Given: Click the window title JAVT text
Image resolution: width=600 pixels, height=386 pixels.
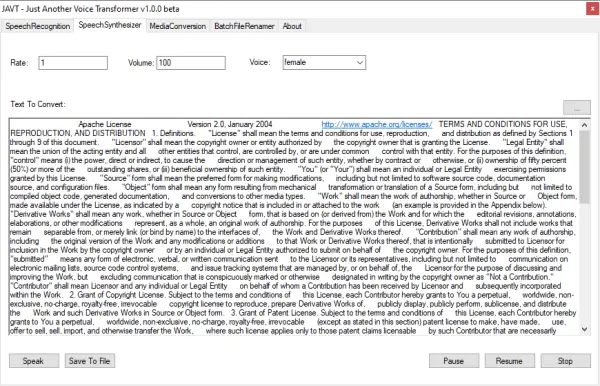Looking at the screenshot, I should [x=91, y=9].
